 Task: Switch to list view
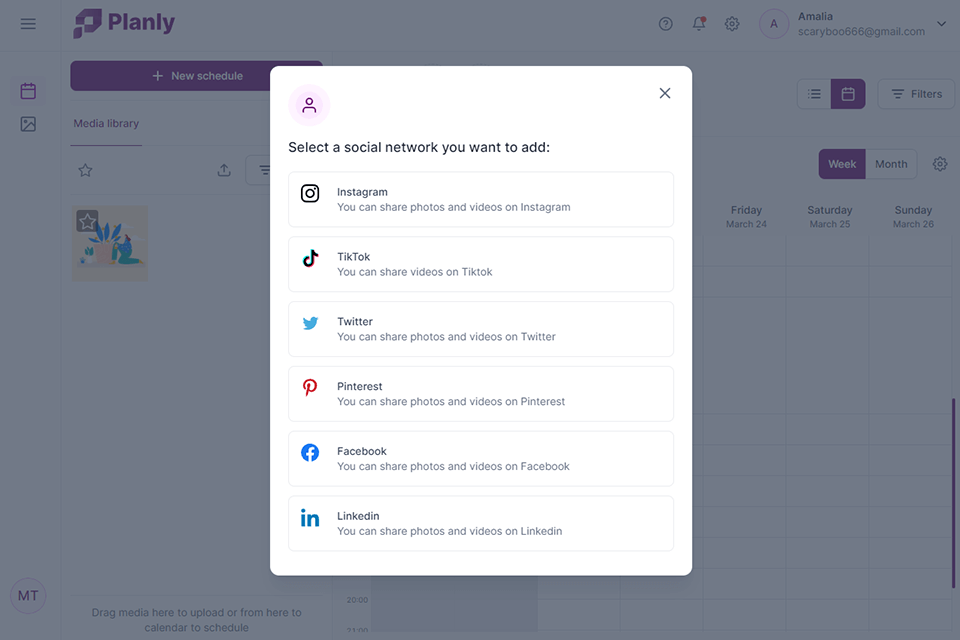[814, 94]
